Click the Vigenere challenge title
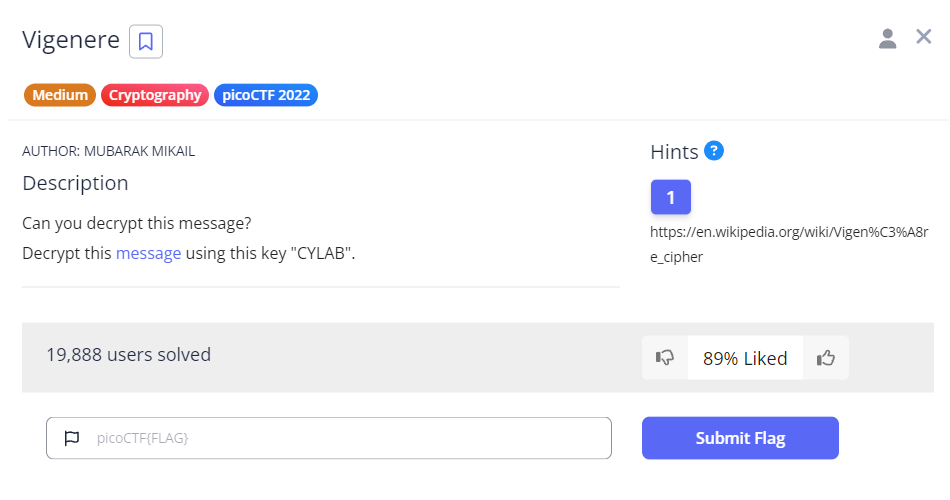 click(x=70, y=41)
